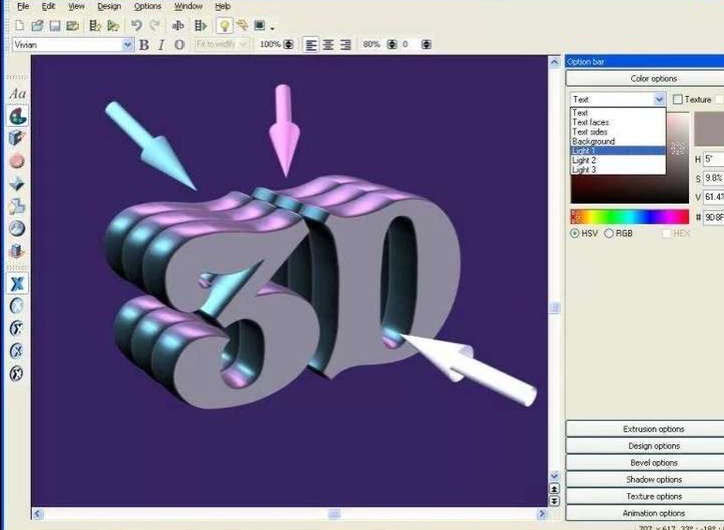Click the Undo arrow icon

[136, 25]
